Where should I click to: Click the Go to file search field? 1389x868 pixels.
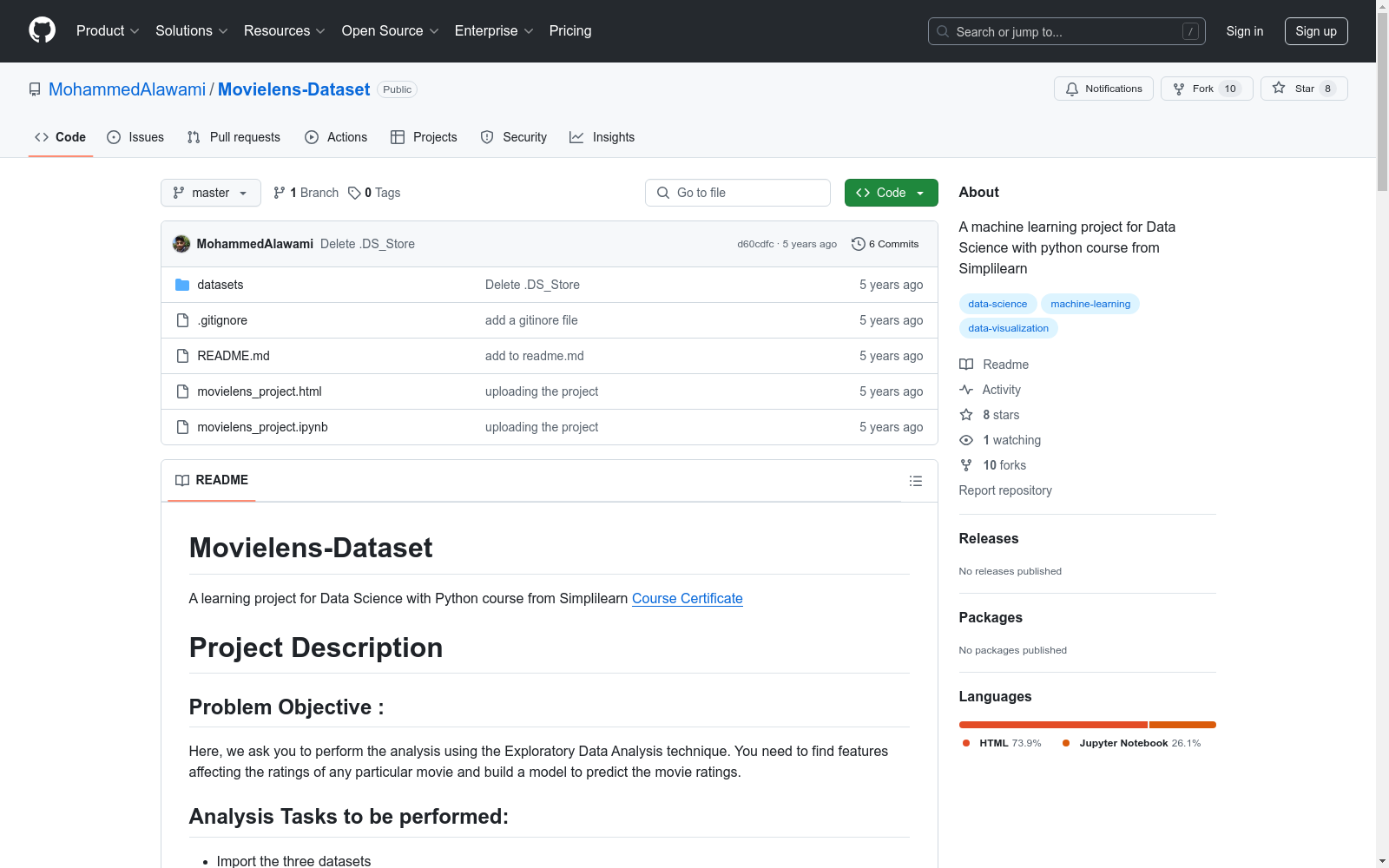pyautogui.click(x=738, y=193)
